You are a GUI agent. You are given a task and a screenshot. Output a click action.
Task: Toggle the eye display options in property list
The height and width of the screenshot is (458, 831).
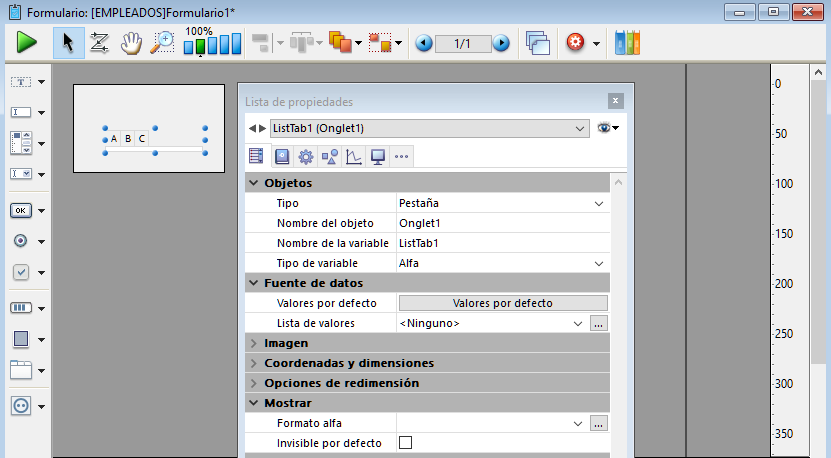pos(607,128)
